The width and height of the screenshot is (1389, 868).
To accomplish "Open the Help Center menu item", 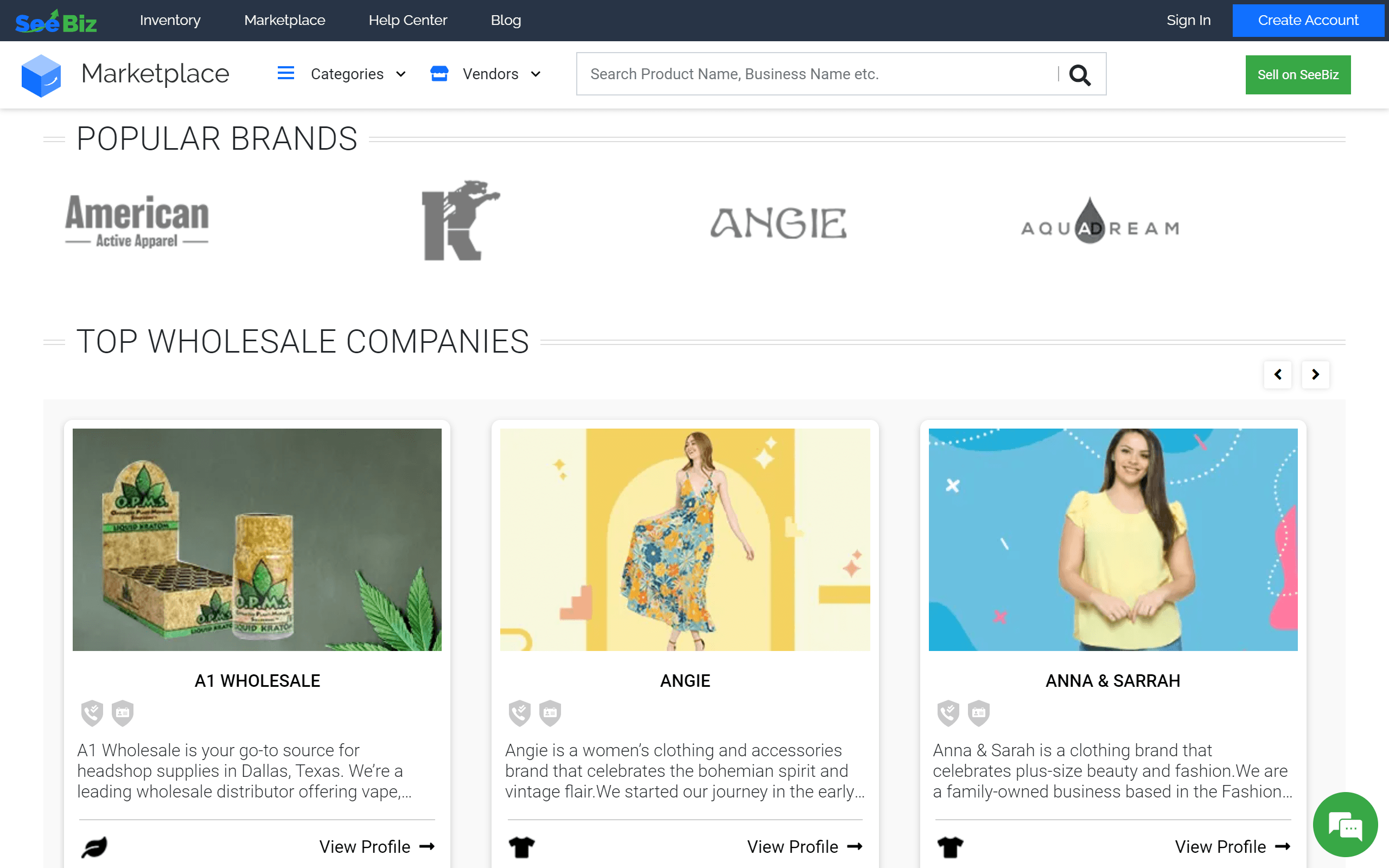I will point(407,20).
